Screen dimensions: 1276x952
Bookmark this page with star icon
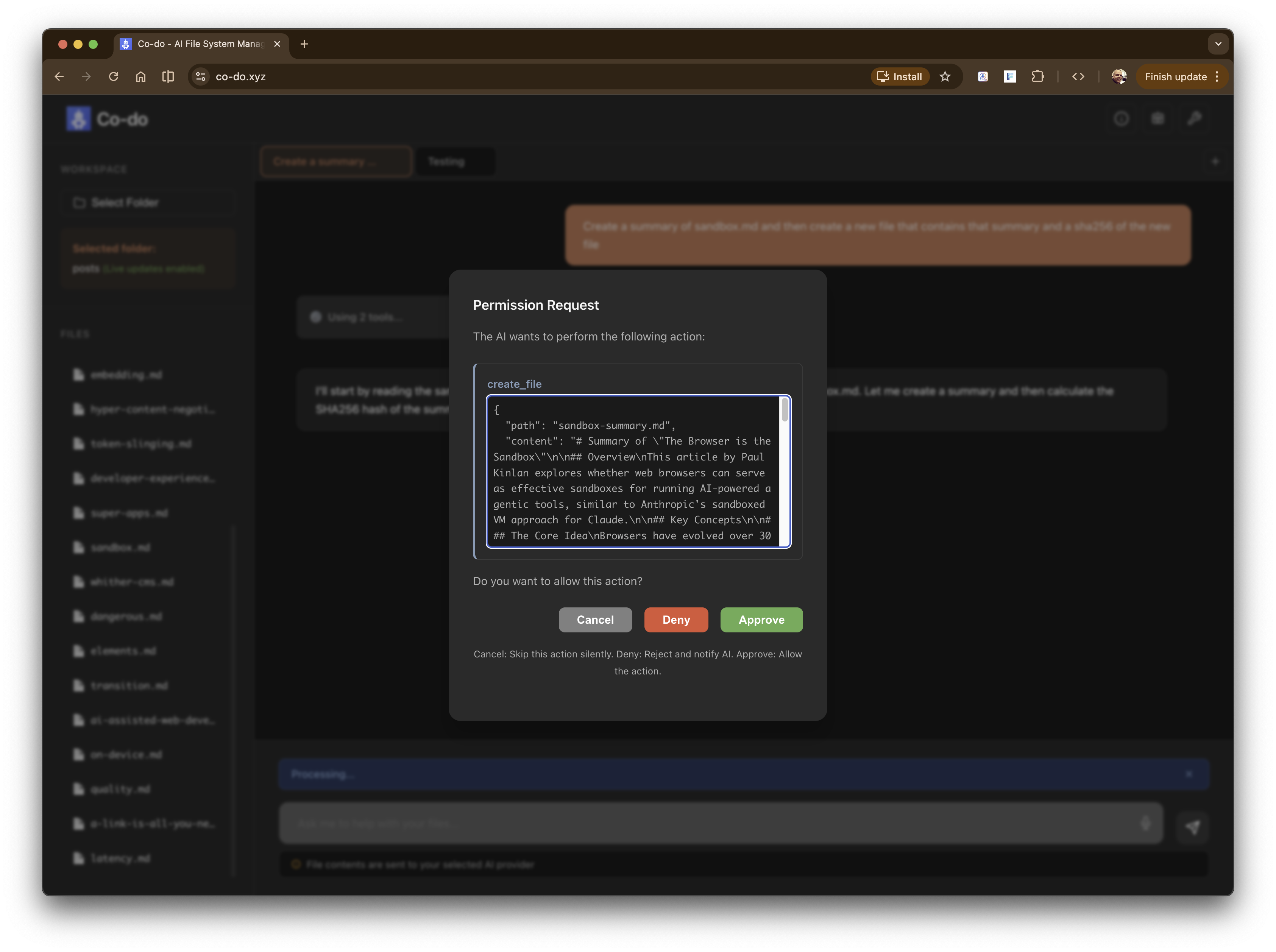tap(945, 76)
